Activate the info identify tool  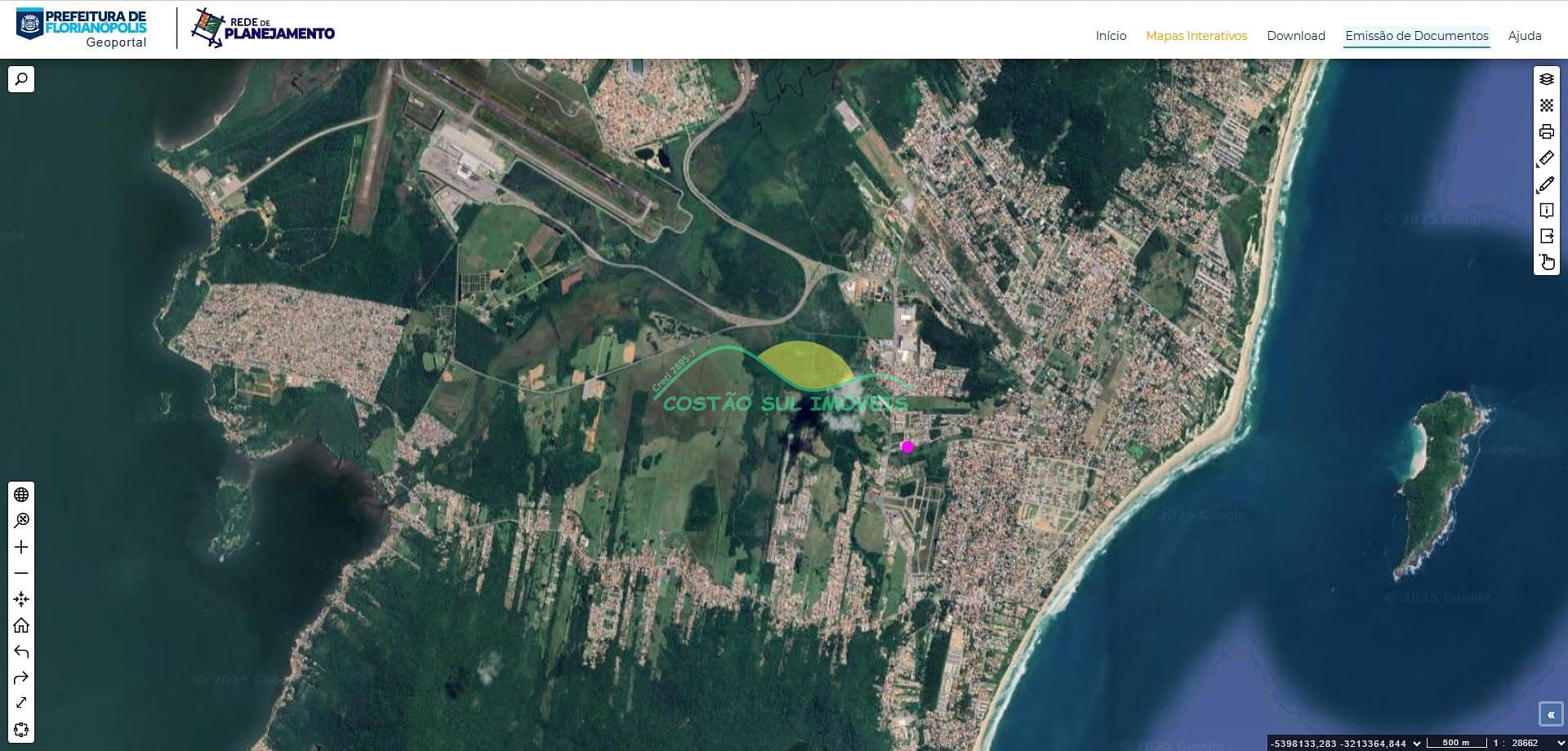pos(1547,210)
